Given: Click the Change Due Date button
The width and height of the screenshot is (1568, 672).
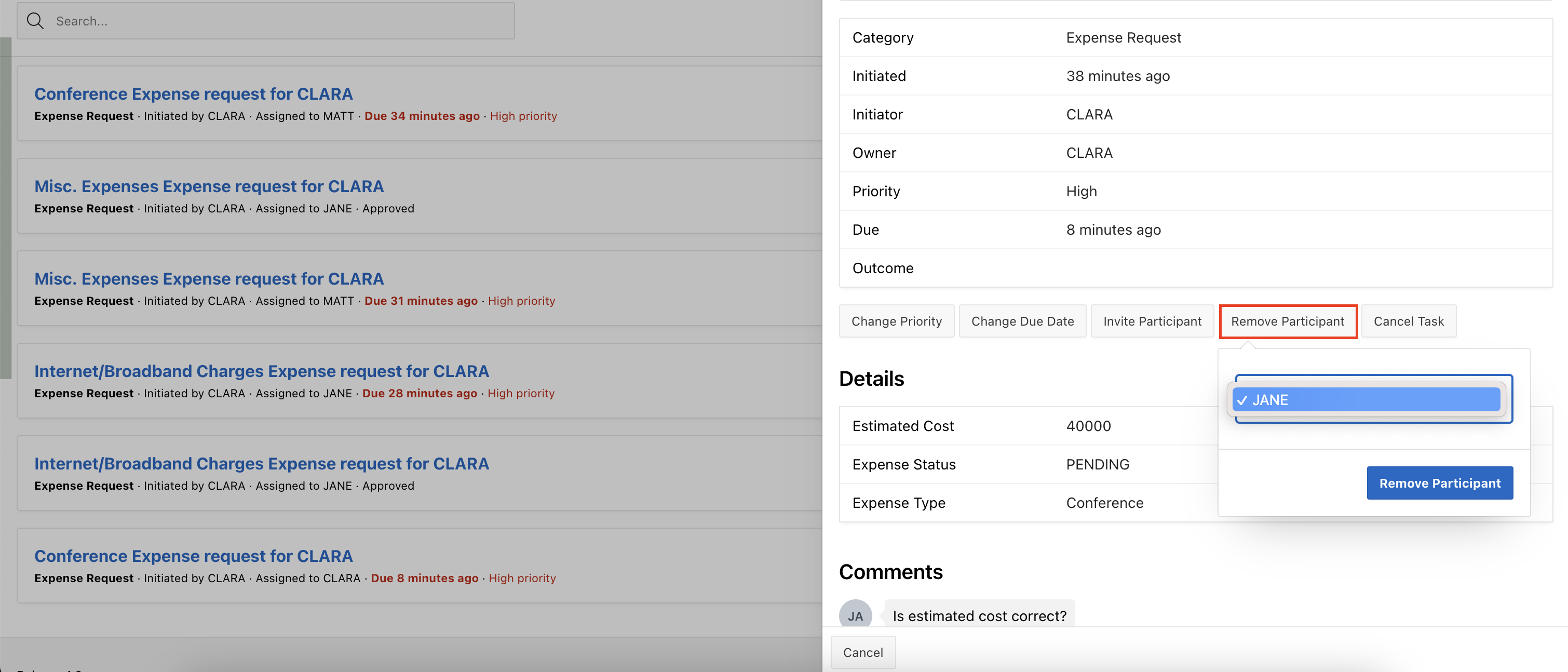Looking at the screenshot, I should pos(1022,321).
